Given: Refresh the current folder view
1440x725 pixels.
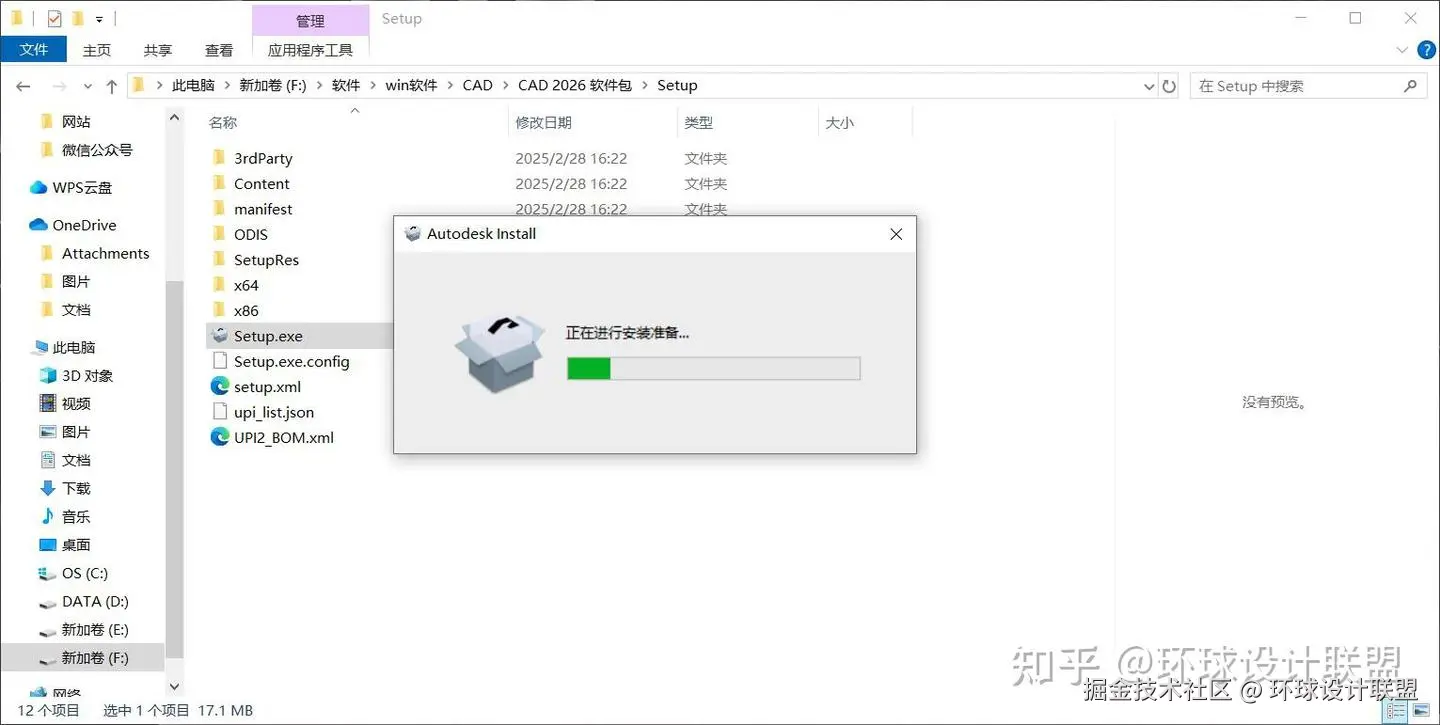Looking at the screenshot, I should [1169, 86].
